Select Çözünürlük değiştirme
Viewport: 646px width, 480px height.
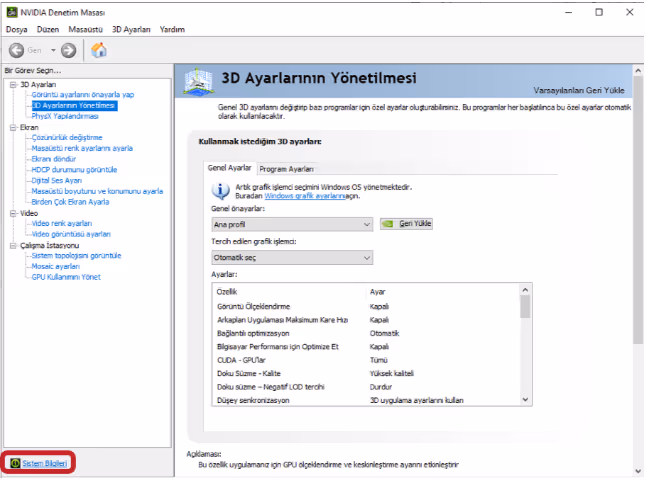(x=67, y=138)
